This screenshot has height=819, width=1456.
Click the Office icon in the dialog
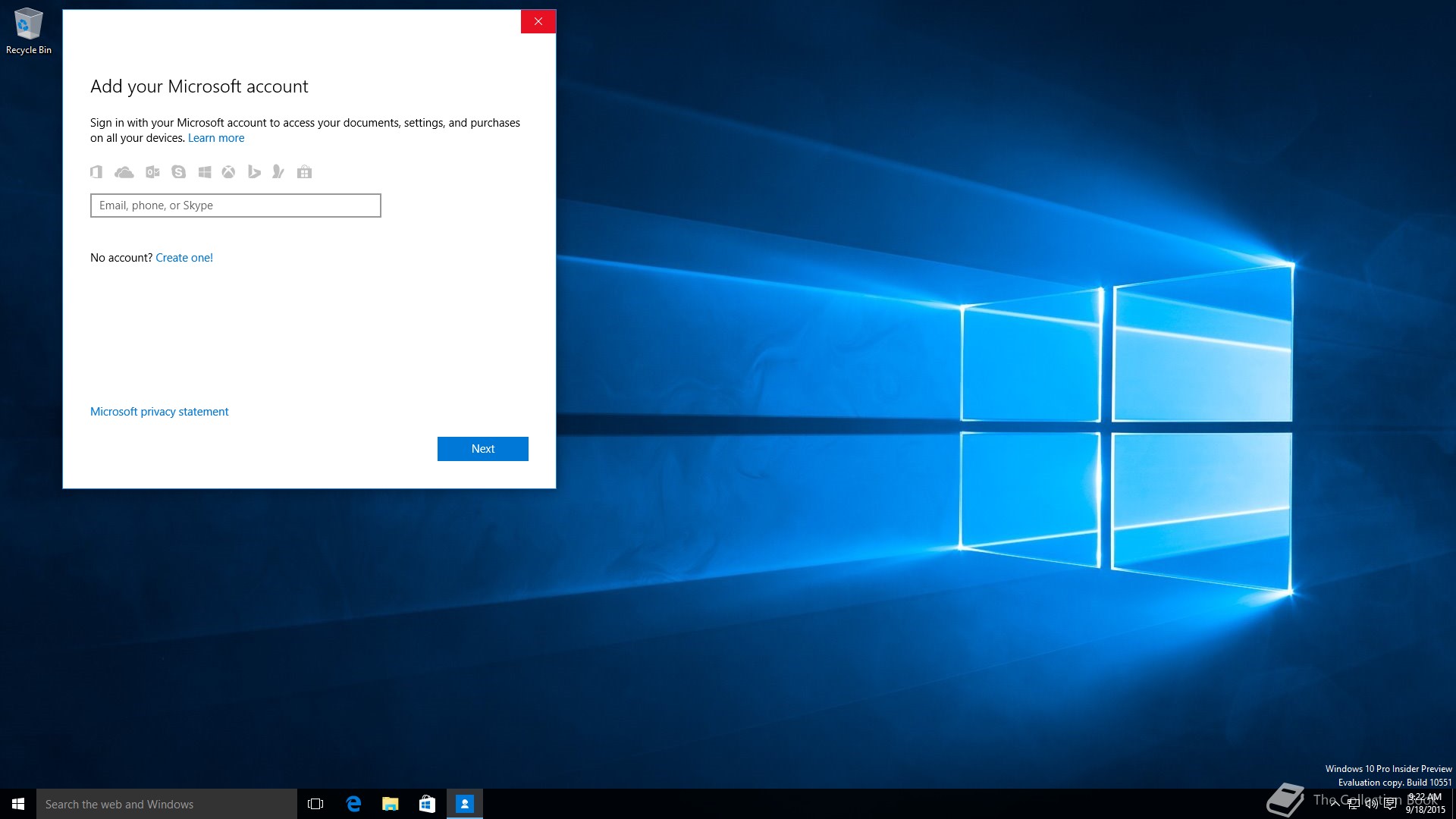96,172
